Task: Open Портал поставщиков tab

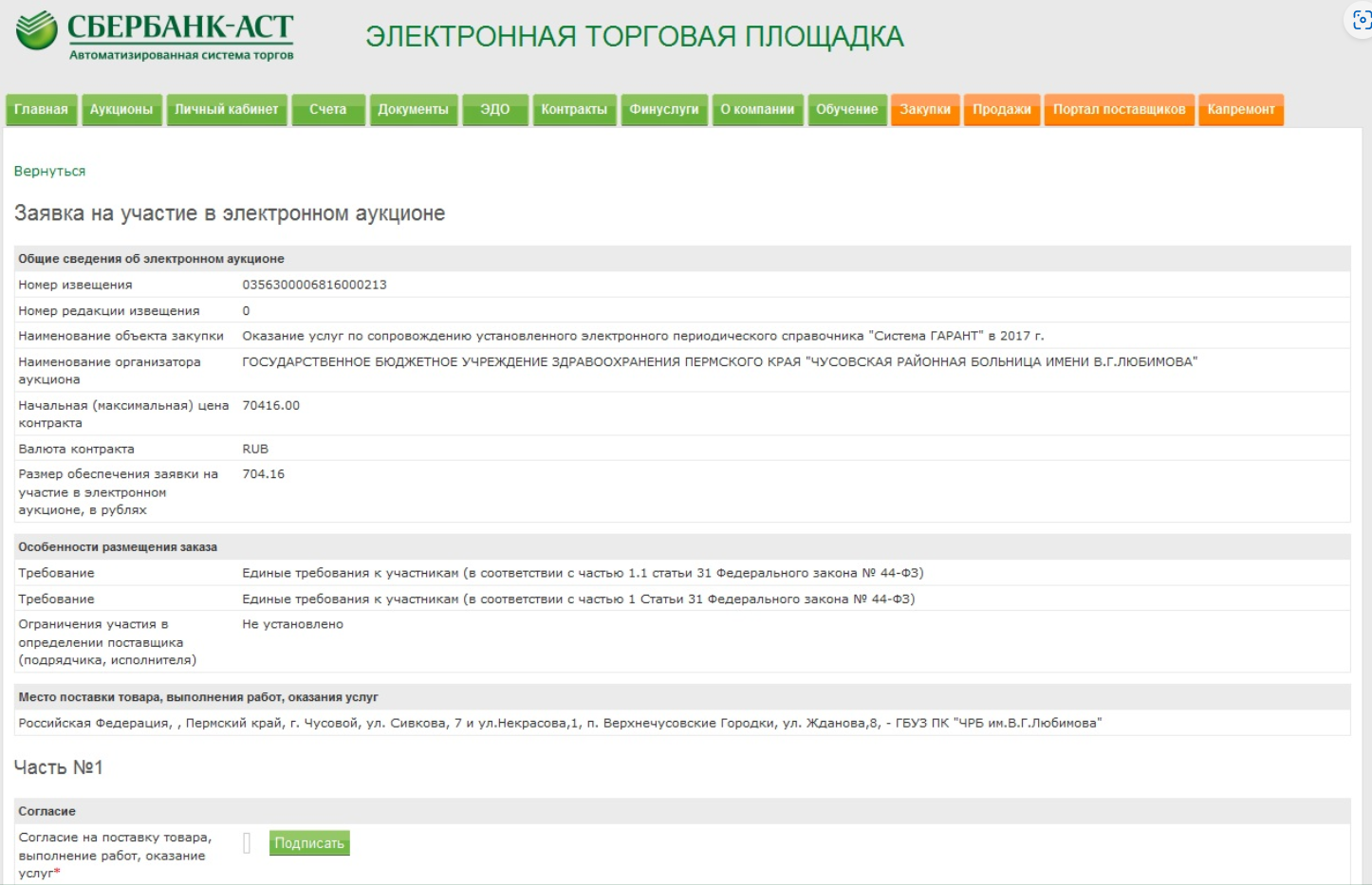Action: click(1119, 109)
